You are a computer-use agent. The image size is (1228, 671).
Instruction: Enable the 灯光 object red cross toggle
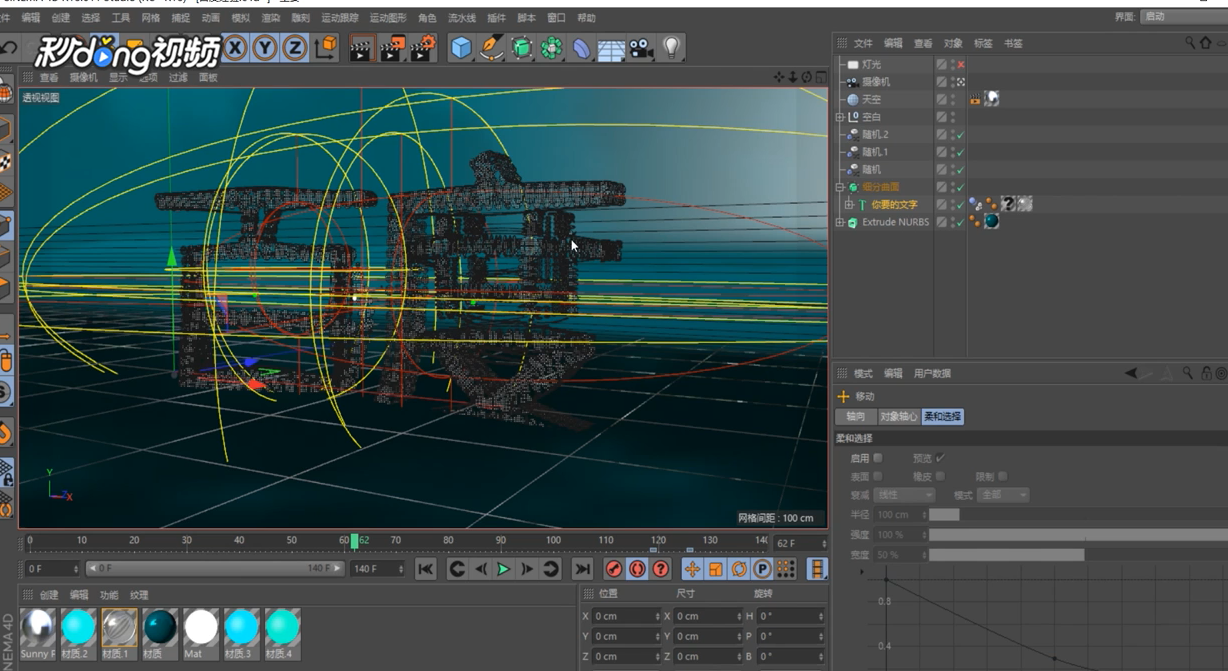(x=961, y=65)
